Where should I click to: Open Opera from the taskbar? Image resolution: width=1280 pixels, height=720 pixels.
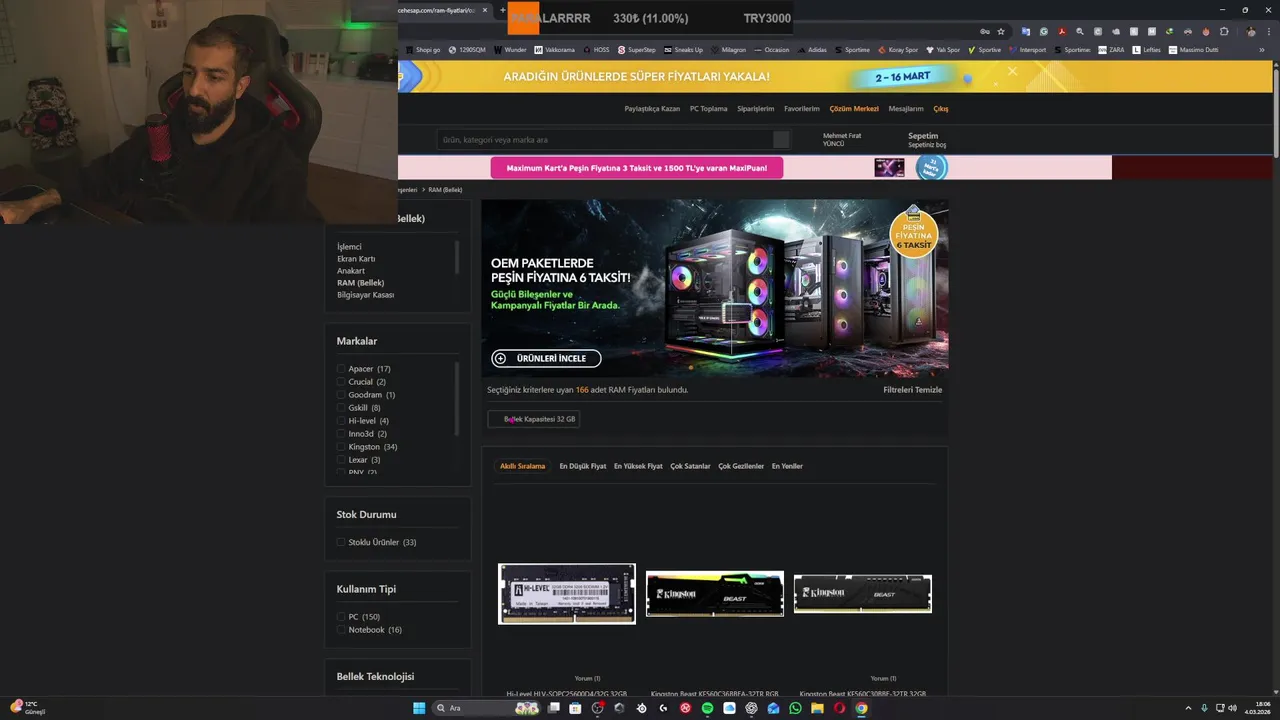[x=839, y=708]
